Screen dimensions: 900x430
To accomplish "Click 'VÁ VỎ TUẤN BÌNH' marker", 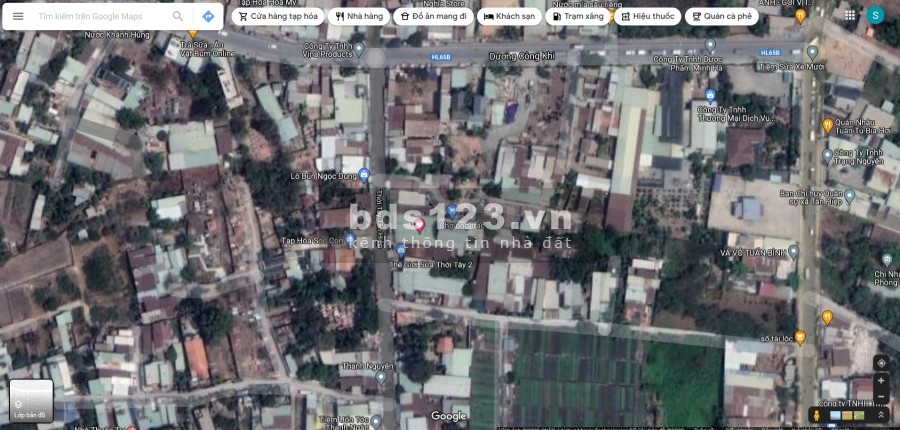I will tap(793, 251).
